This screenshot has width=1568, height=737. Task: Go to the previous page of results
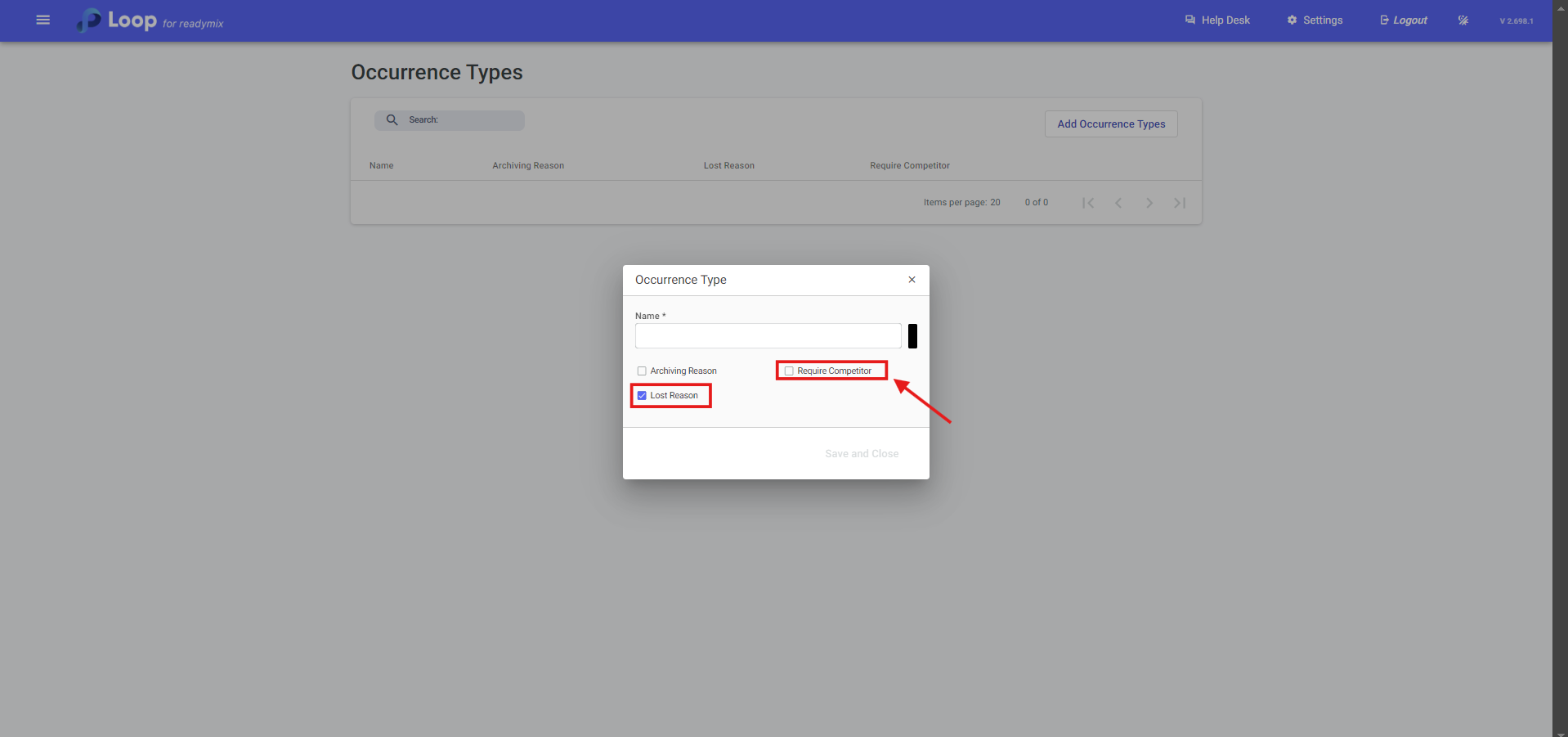(1118, 203)
